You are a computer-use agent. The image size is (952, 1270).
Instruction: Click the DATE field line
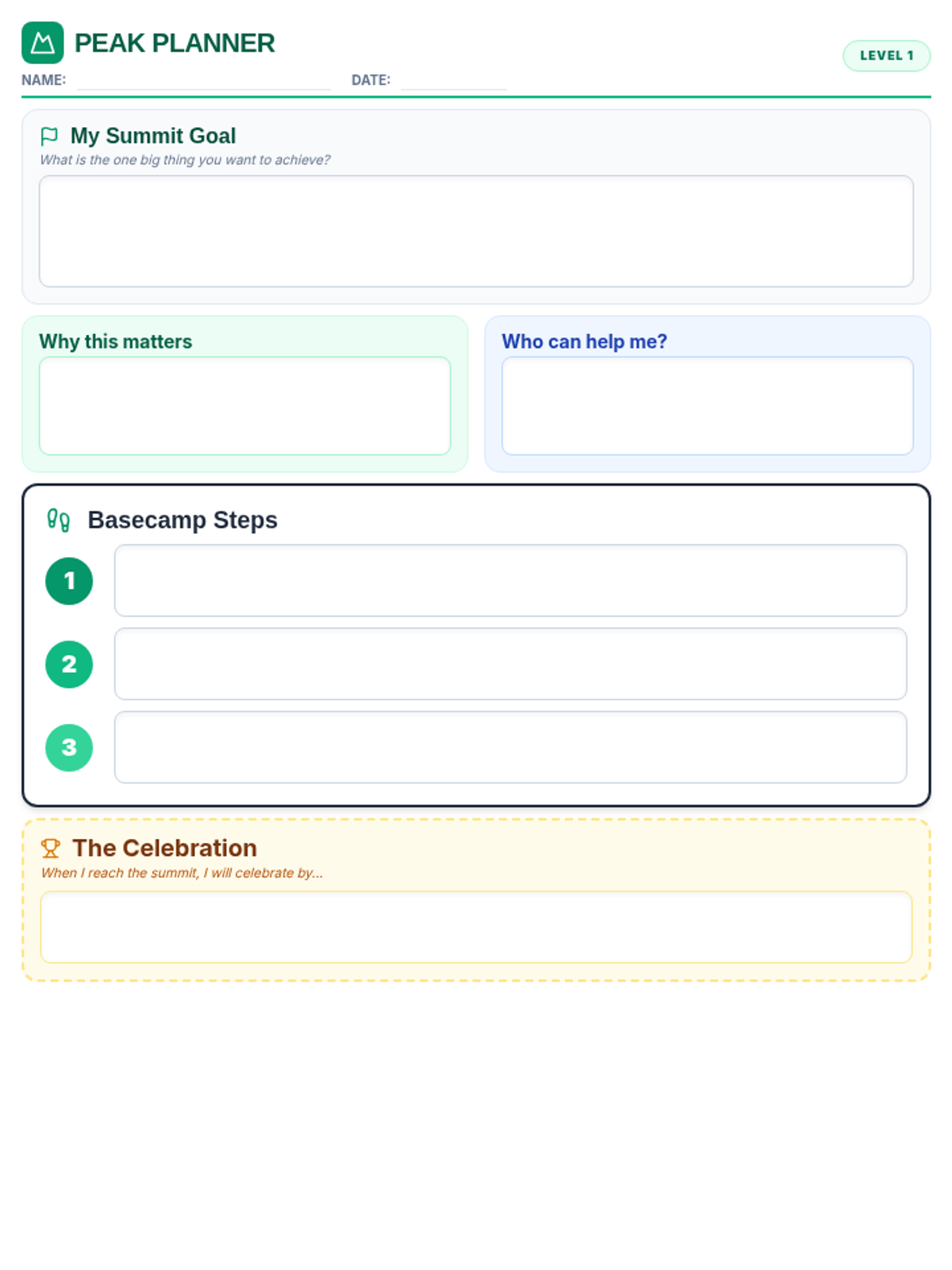[454, 81]
